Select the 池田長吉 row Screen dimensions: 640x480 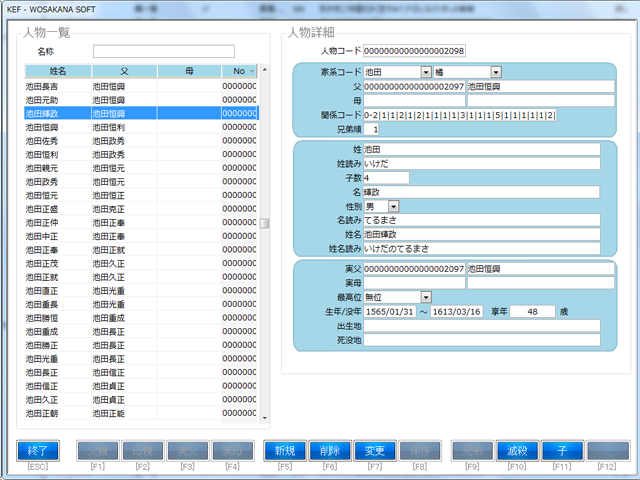coord(141,86)
